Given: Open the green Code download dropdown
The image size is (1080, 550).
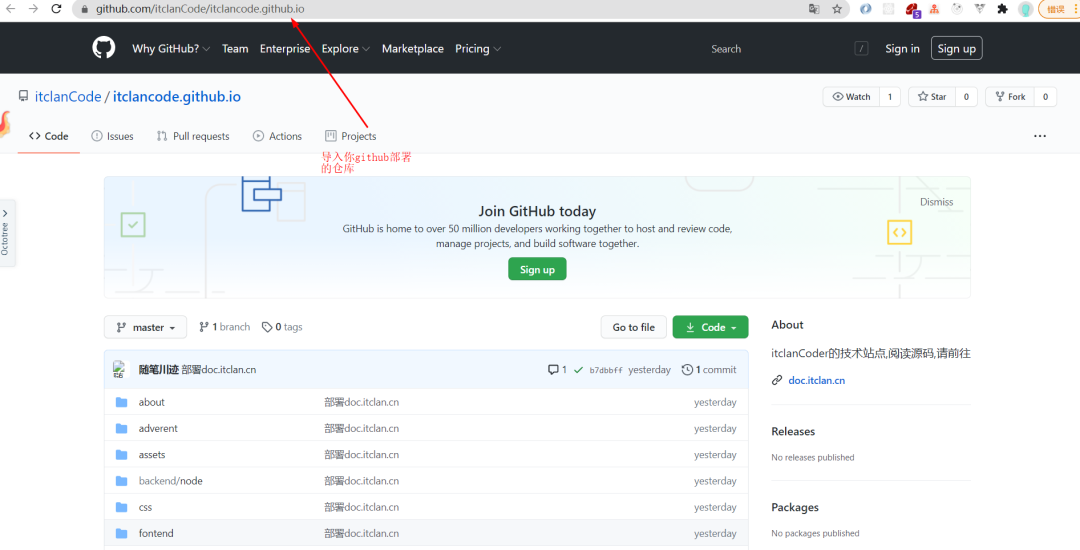Looking at the screenshot, I should pyautogui.click(x=710, y=327).
